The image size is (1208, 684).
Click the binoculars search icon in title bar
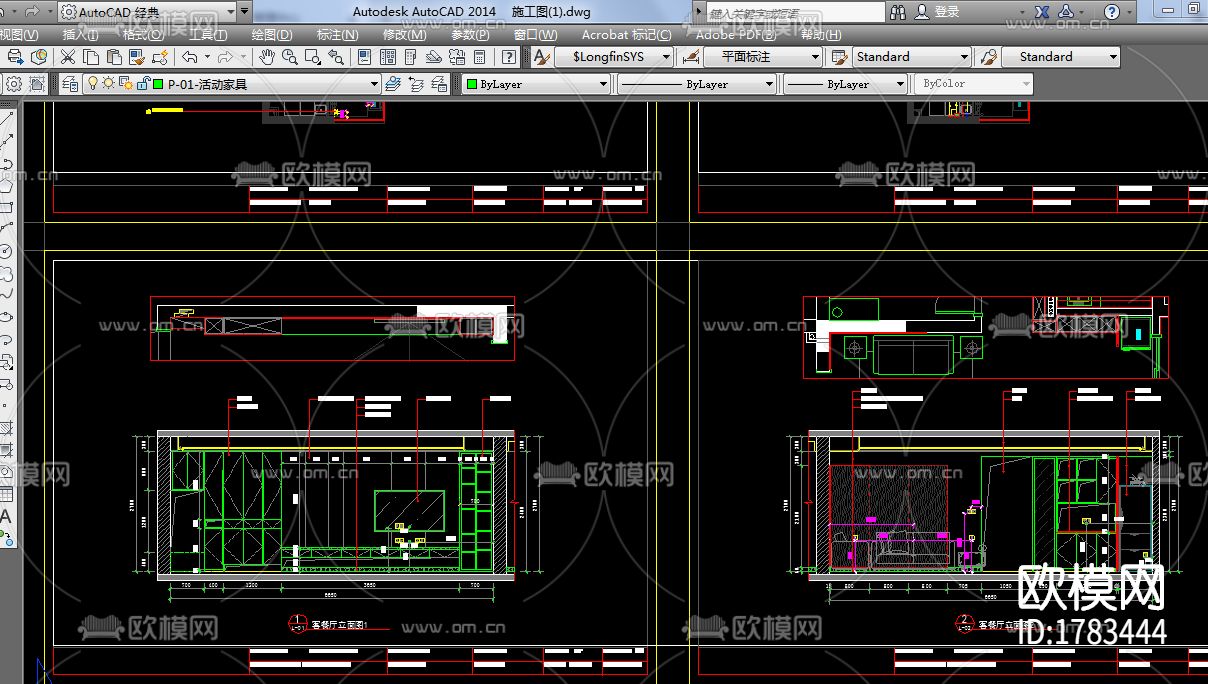pyautogui.click(x=897, y=12)
